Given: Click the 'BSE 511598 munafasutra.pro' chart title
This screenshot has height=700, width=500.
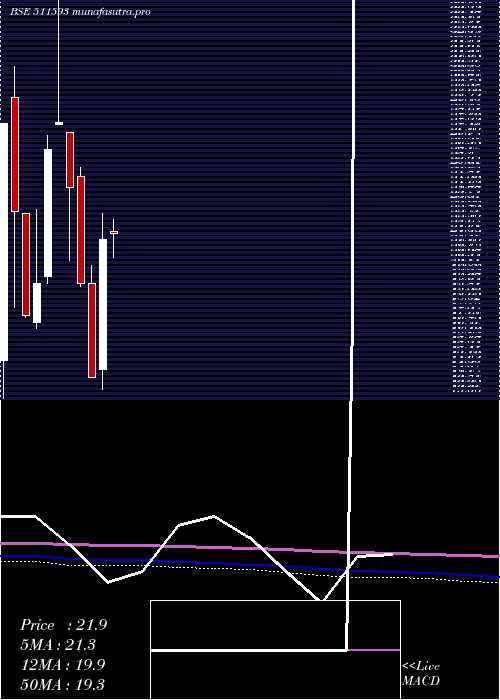Looking at the screenshot, I should (x=80, y=12).
